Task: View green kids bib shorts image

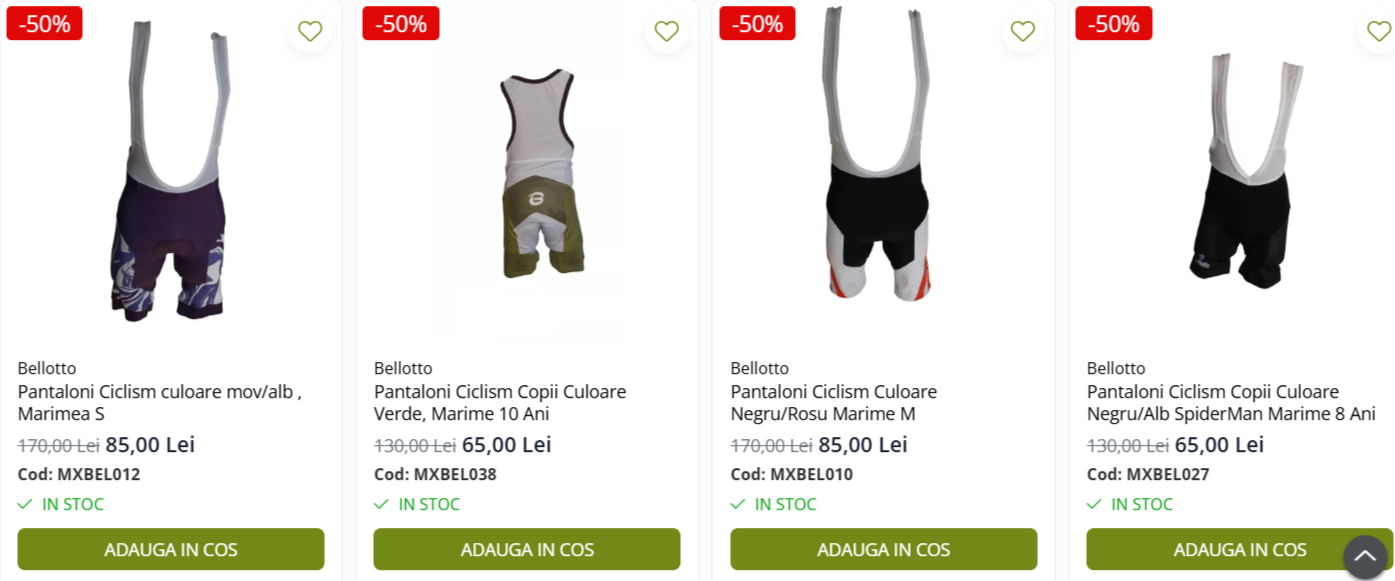Action: click(x=540, y=175)
